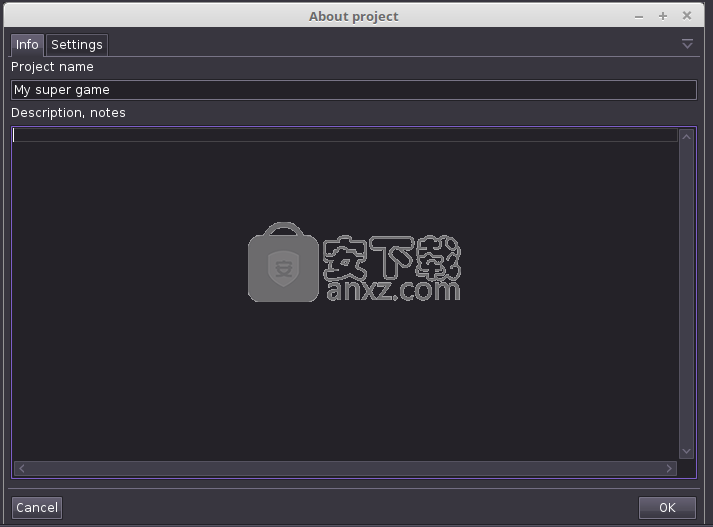The height and width of the screenshot is (527, 713).
Task: Switch to the Info tab
Action: [x=27, y=45]
